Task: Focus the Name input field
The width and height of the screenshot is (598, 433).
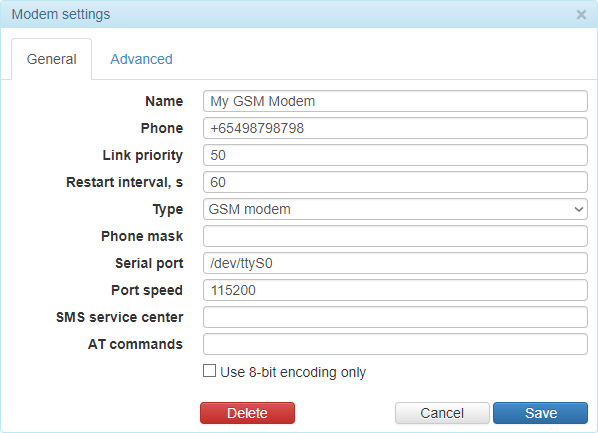Action: [395, 101]
